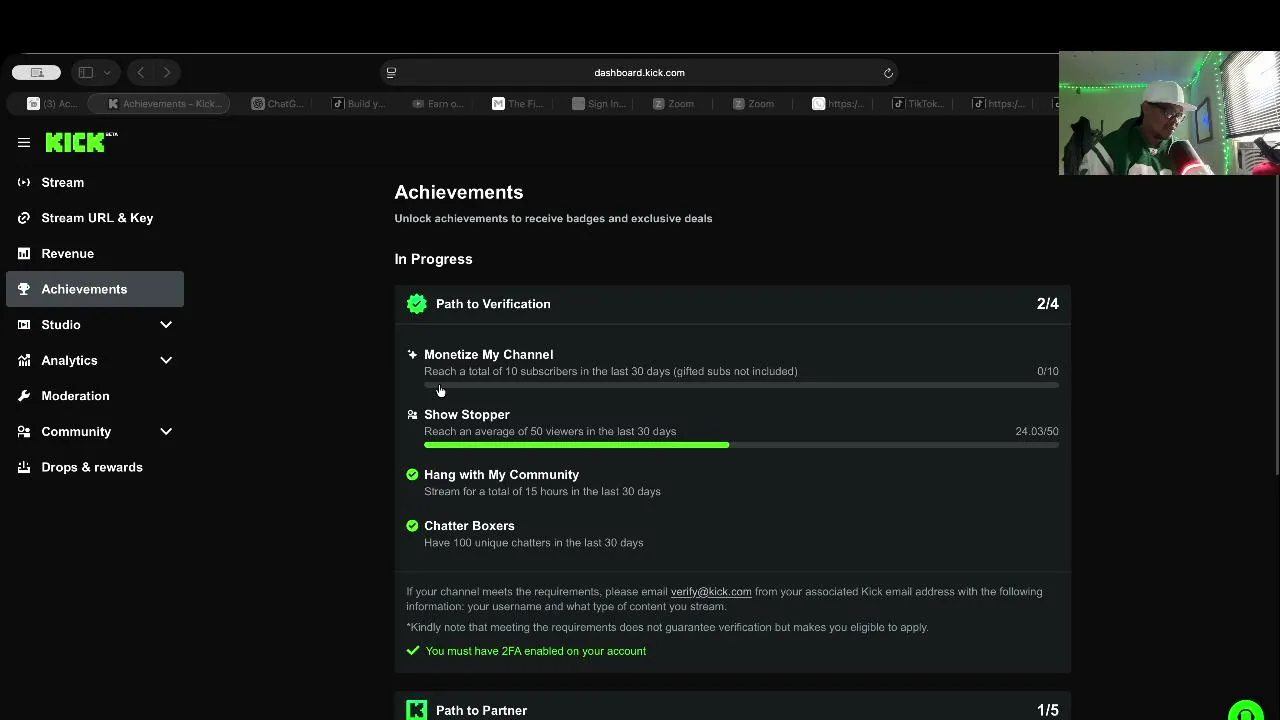This screenshot has height=720, width=1280.
Task: Click the Show Stopper progress bar
Action: pos(741,445)
